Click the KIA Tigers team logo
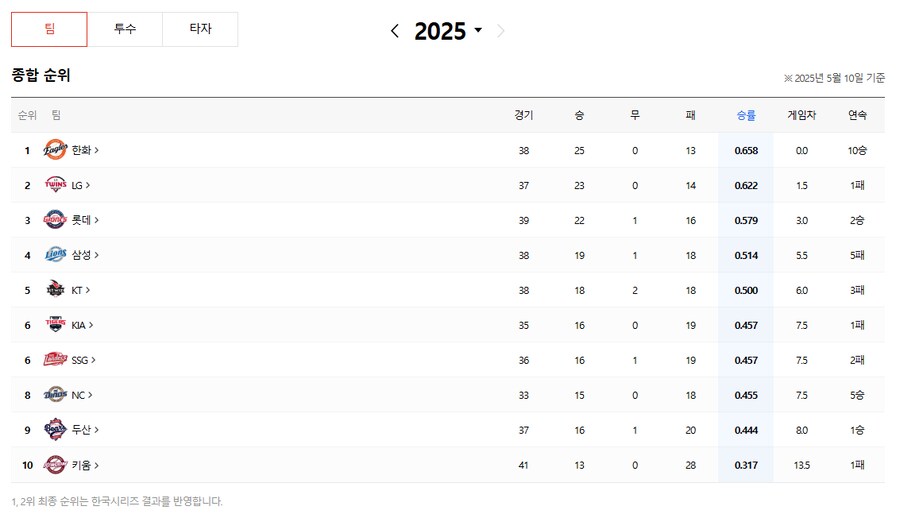 coord(55,325)
